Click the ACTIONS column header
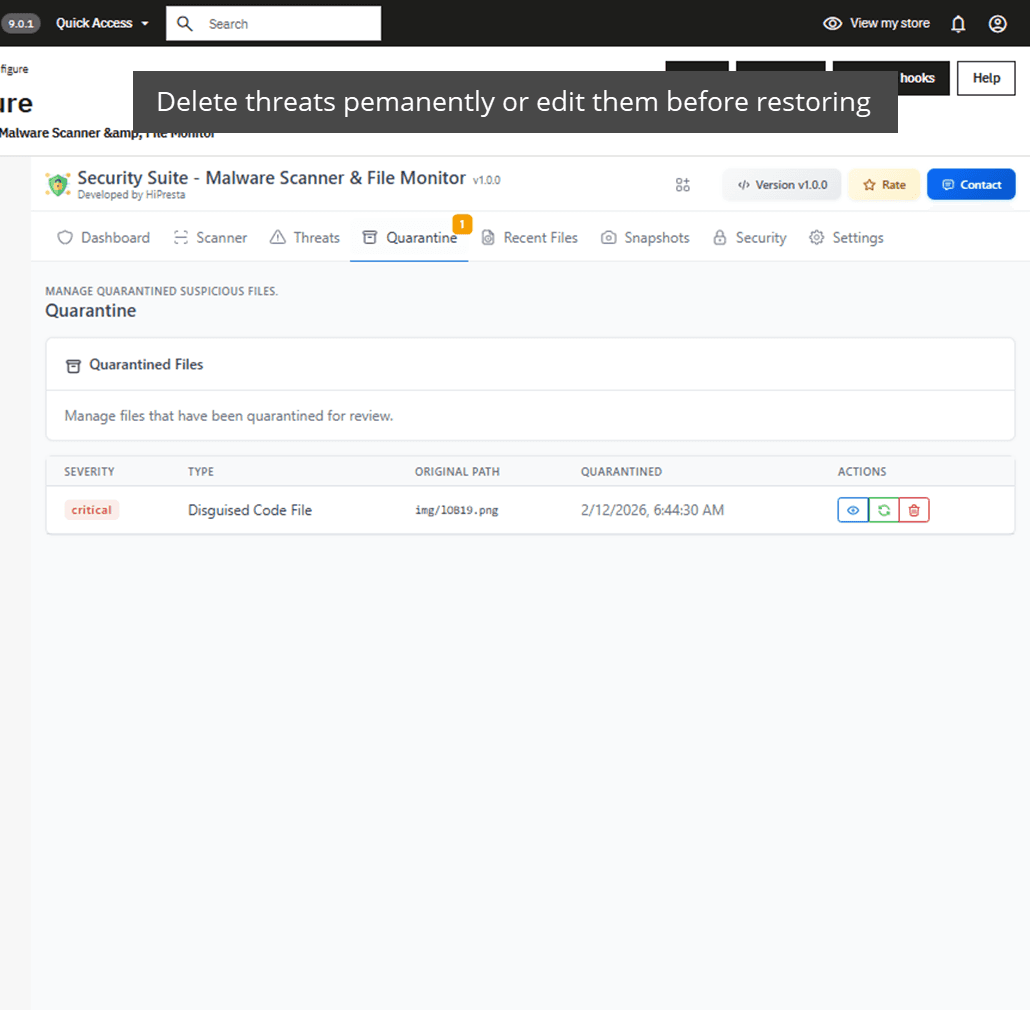Viewport: 1030px width, 1010px height. [x=862, y=472]
